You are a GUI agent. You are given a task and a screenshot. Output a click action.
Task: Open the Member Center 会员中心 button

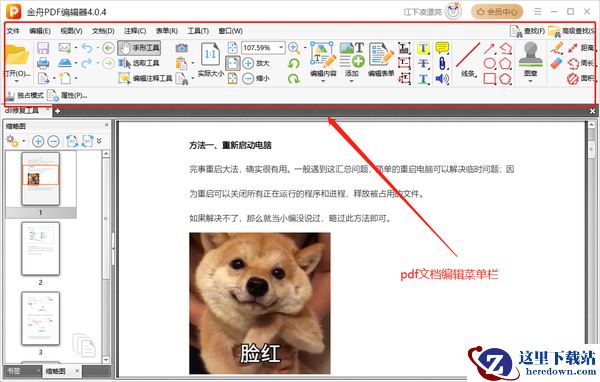[497, 12]
